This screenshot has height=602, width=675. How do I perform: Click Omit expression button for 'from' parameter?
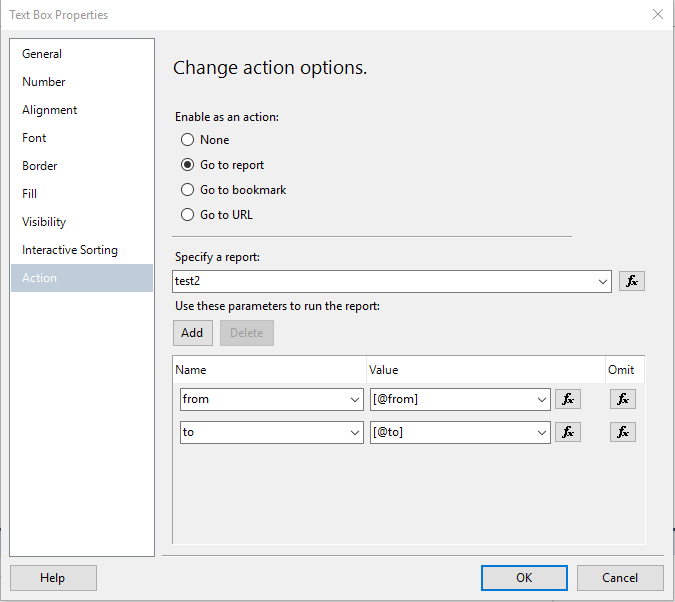pyautogui.click(x=622, y=399)
